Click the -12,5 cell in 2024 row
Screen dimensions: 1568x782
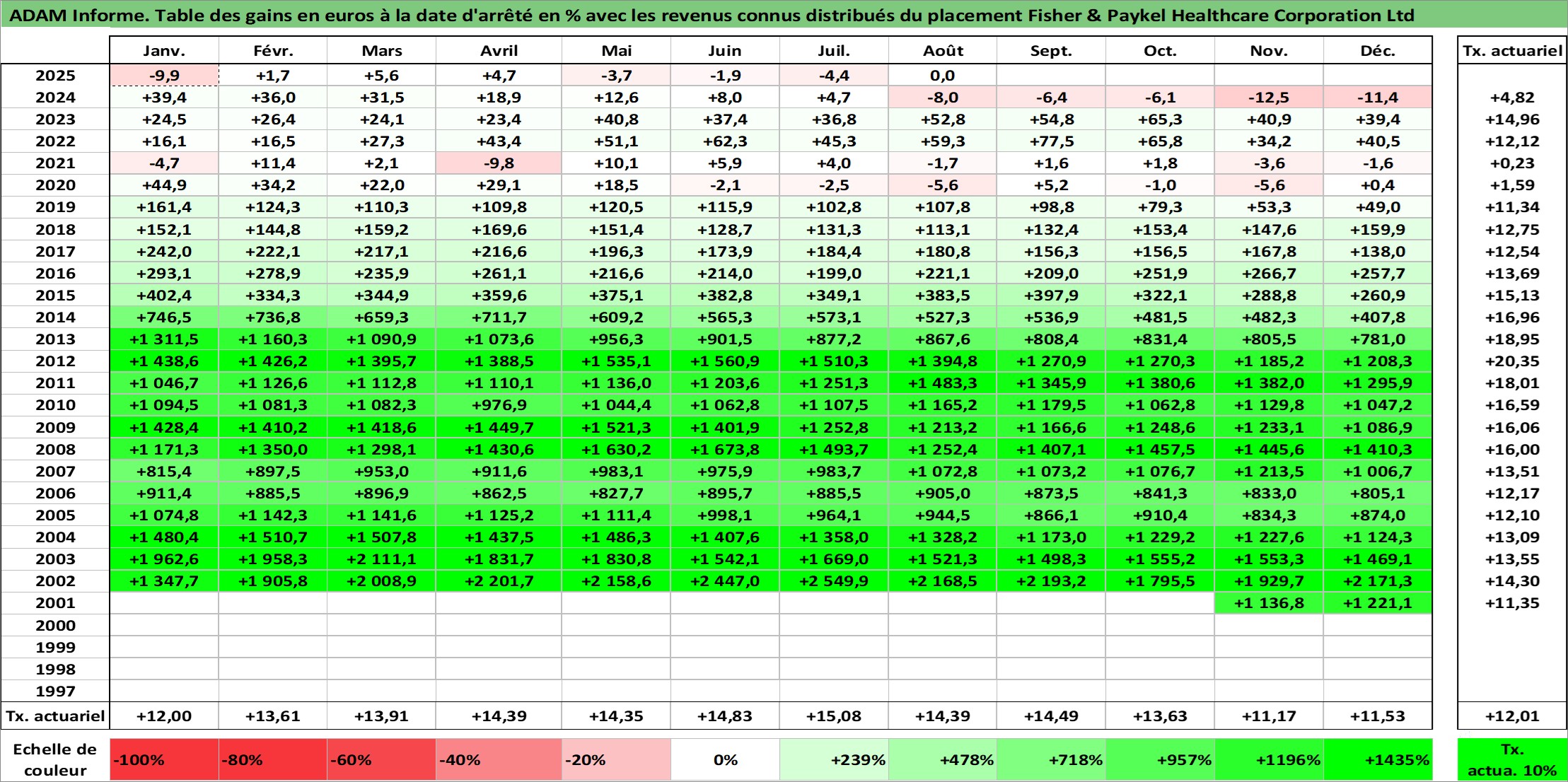coord(1269,98)
